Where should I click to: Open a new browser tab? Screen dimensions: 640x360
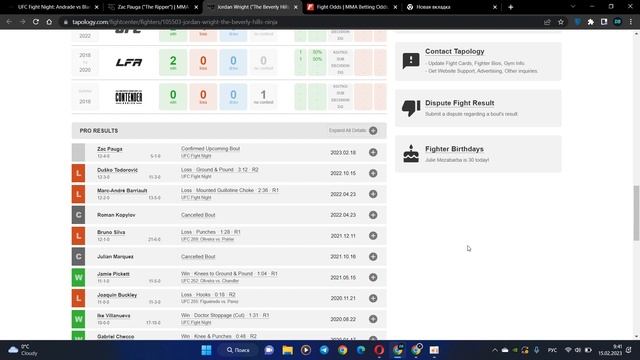[510, 7]
